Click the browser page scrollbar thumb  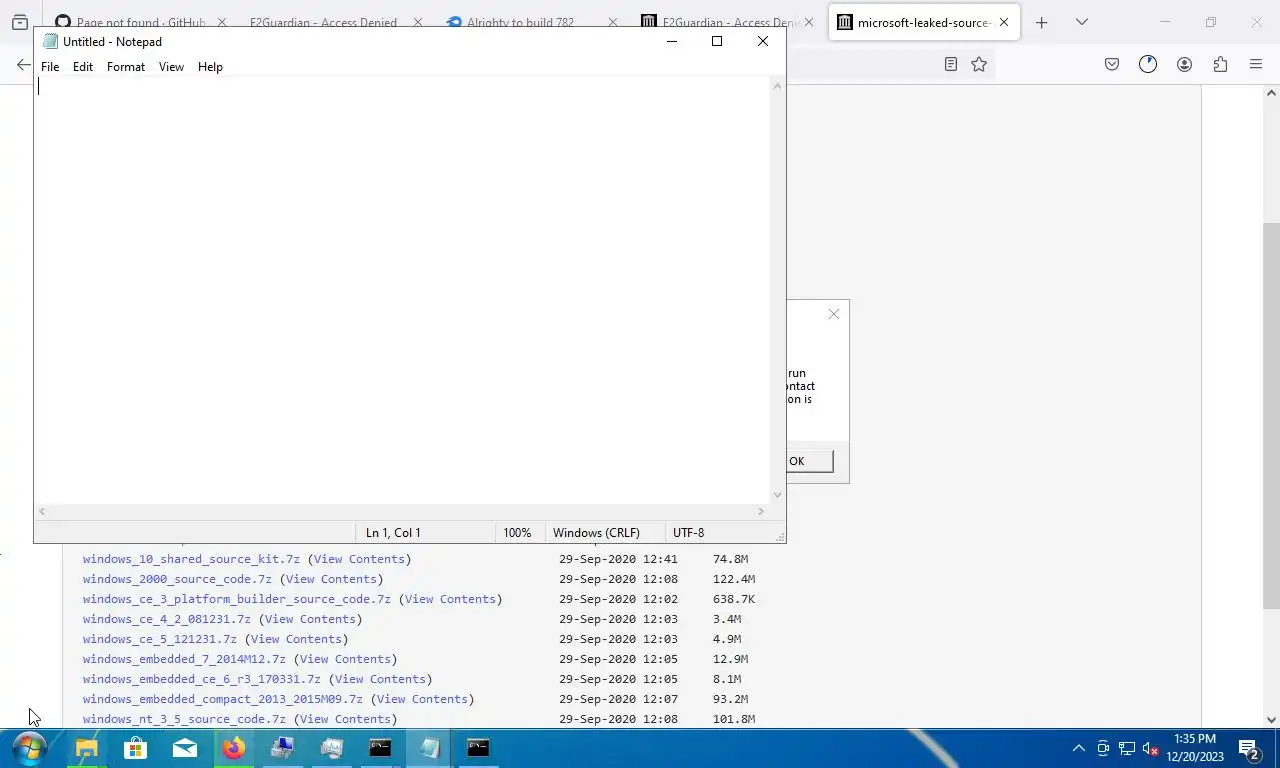[1271, 415]
